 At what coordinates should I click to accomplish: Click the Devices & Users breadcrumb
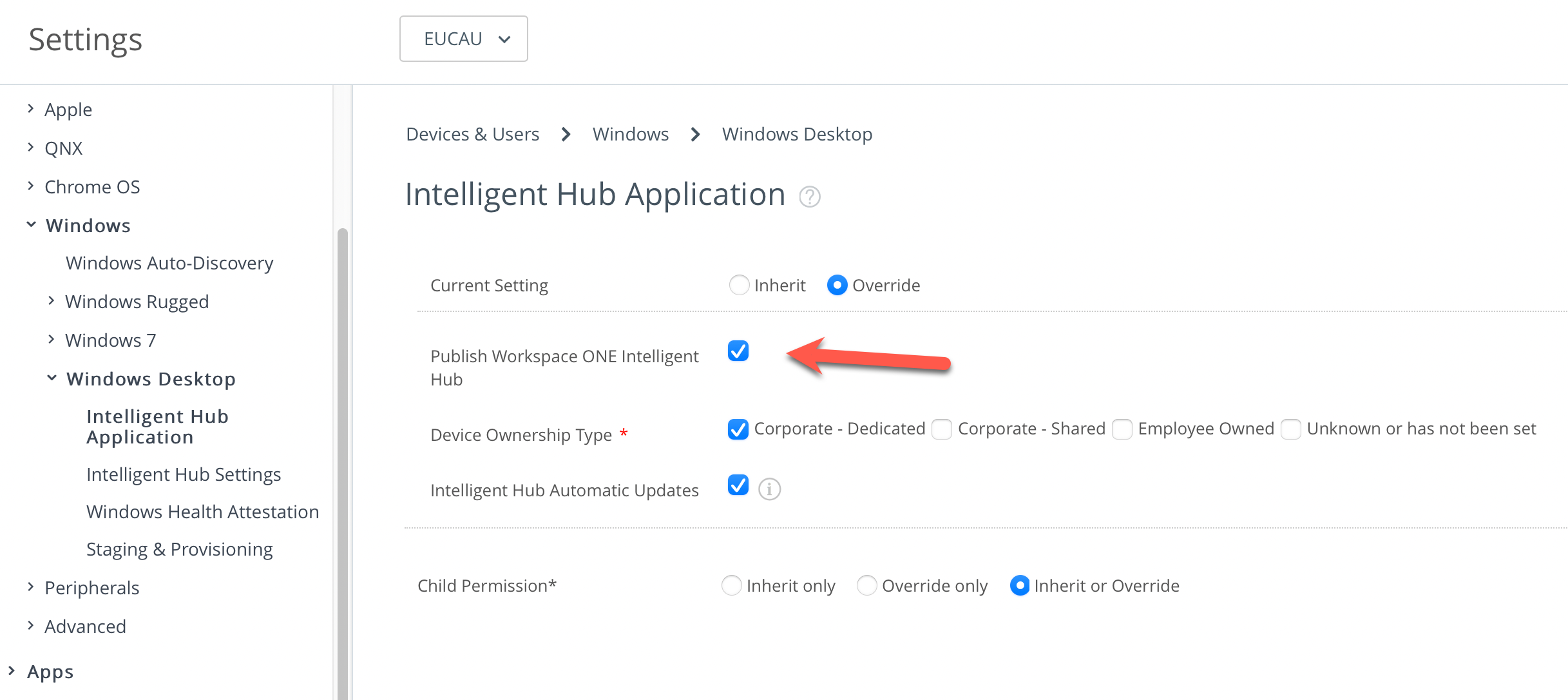click(472, 134)
